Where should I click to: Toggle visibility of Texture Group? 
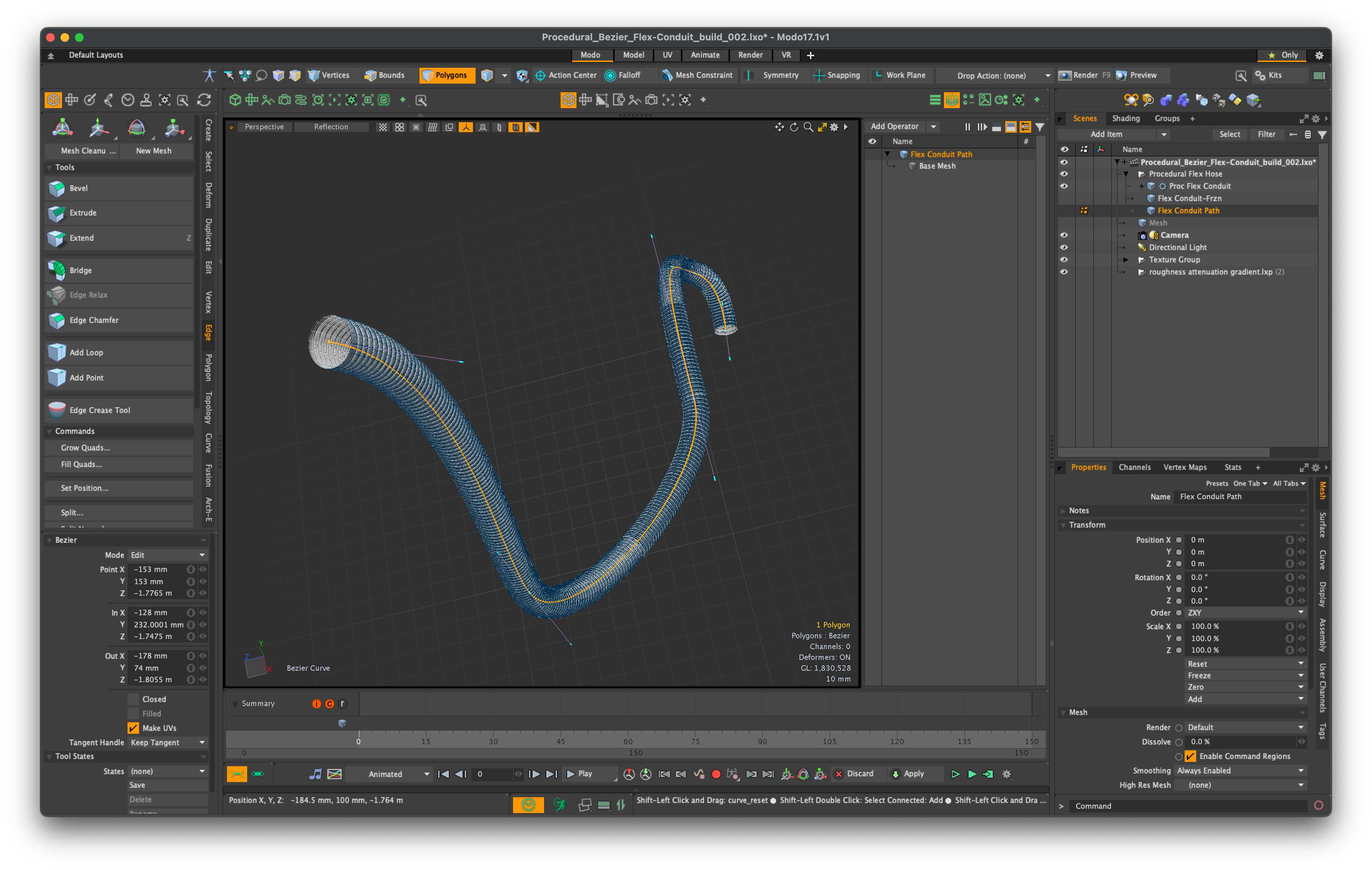click(x=1064, y=259)
